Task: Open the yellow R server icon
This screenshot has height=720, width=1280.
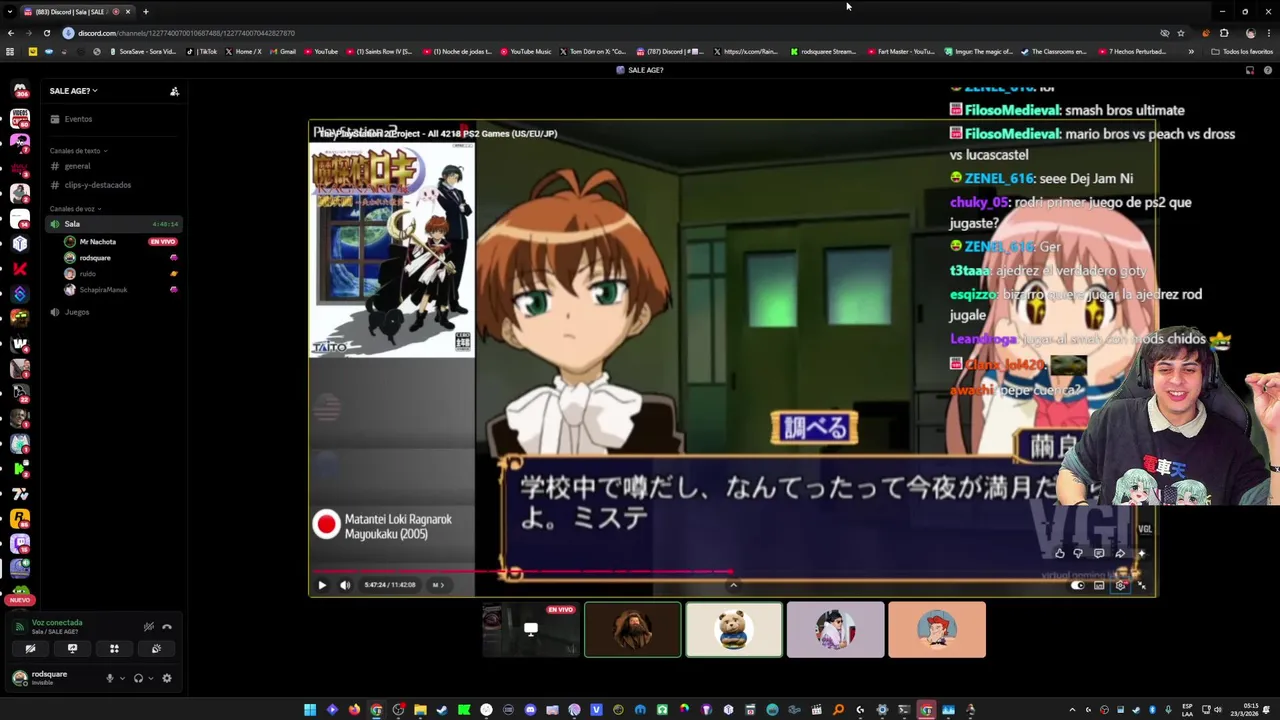Action: 20,518
